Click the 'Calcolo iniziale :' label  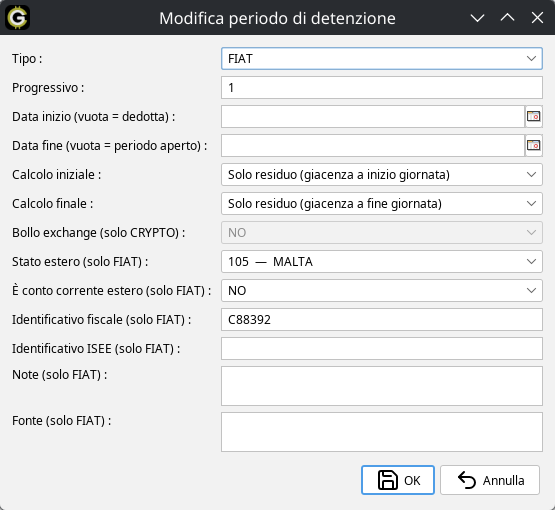point(57,174)
